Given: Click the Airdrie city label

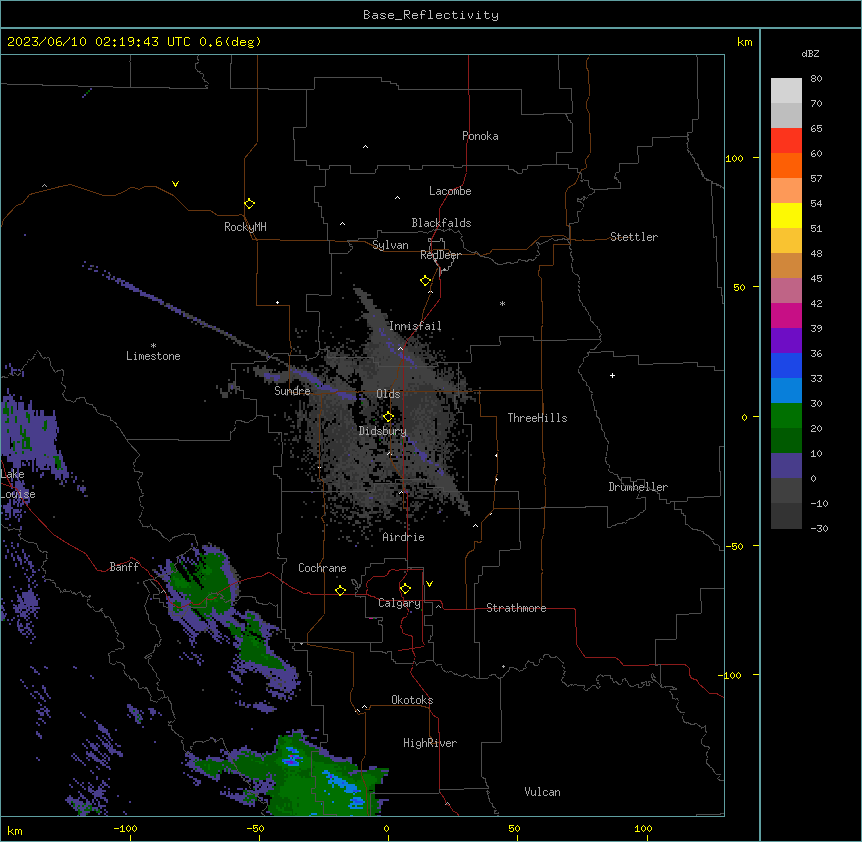Looking at the screenshot, I should tap(403, 537).
